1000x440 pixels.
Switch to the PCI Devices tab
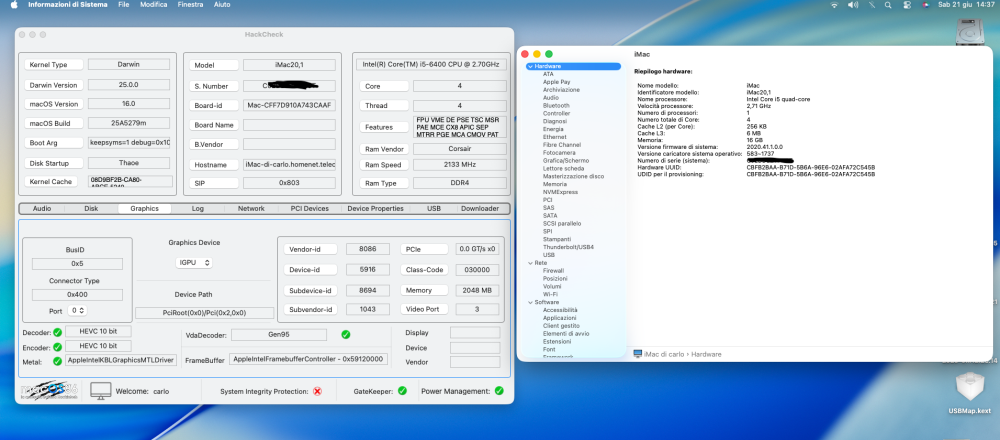309,209
